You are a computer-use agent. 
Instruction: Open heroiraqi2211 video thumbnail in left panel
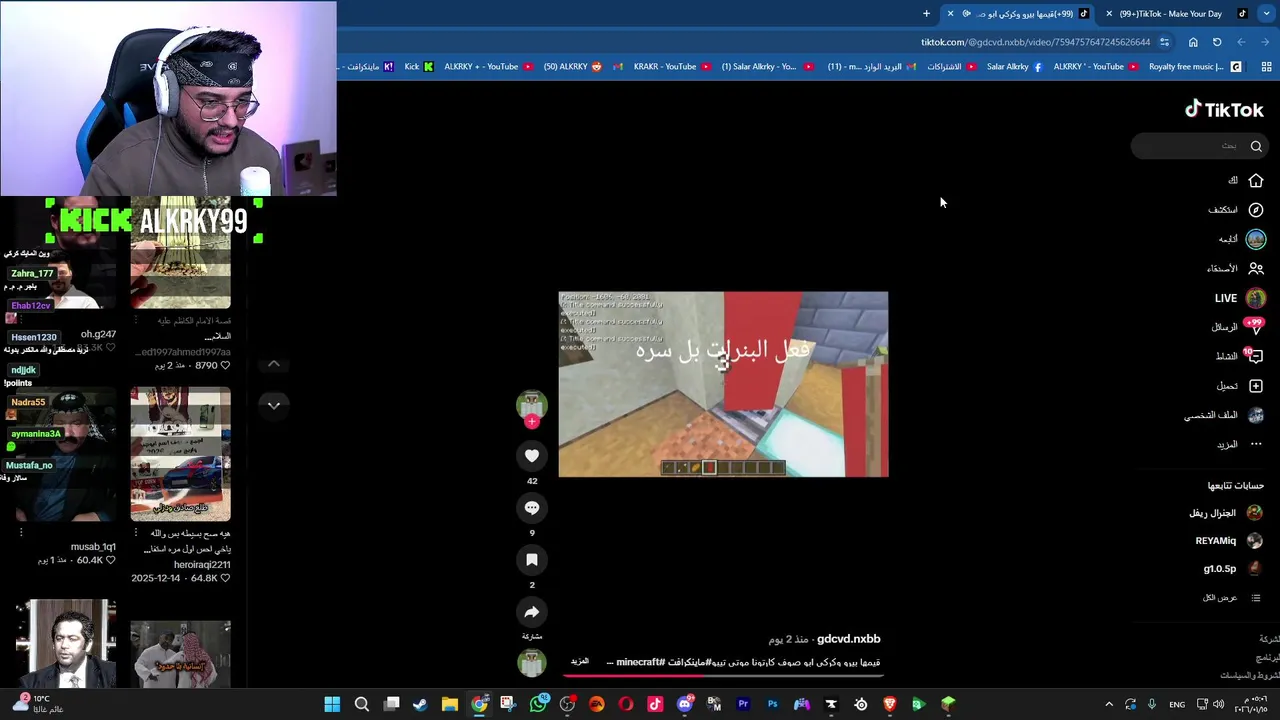pyautogui.click(x=180, y=455)
